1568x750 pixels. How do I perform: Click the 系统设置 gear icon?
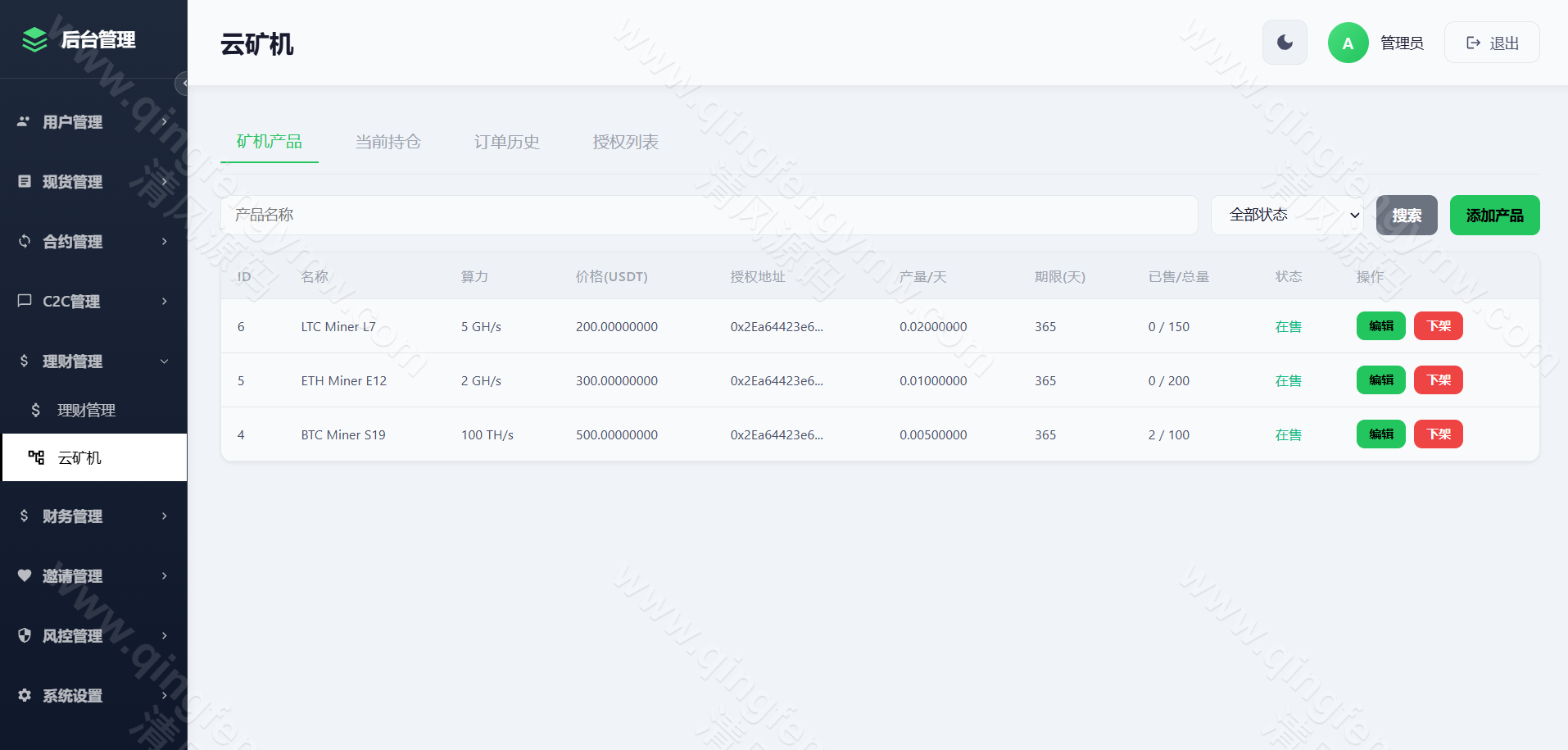click(x=25, y=695)
